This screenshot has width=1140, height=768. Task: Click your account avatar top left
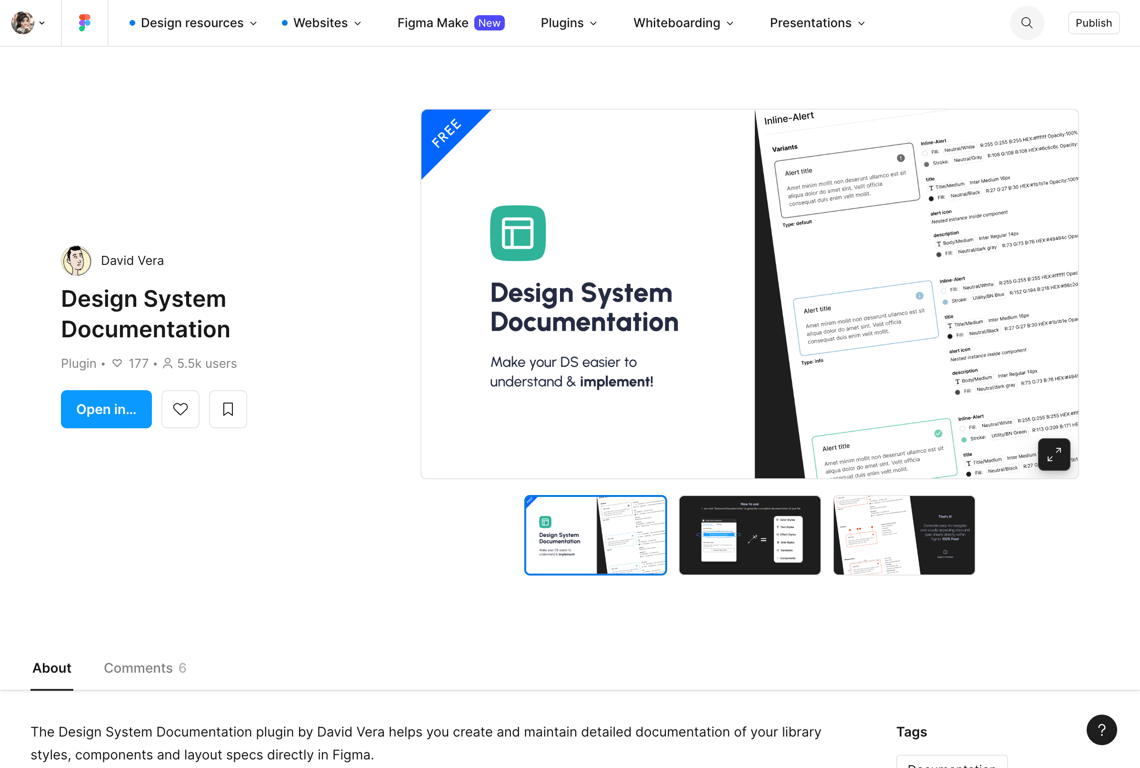click(x=22, y=22)
